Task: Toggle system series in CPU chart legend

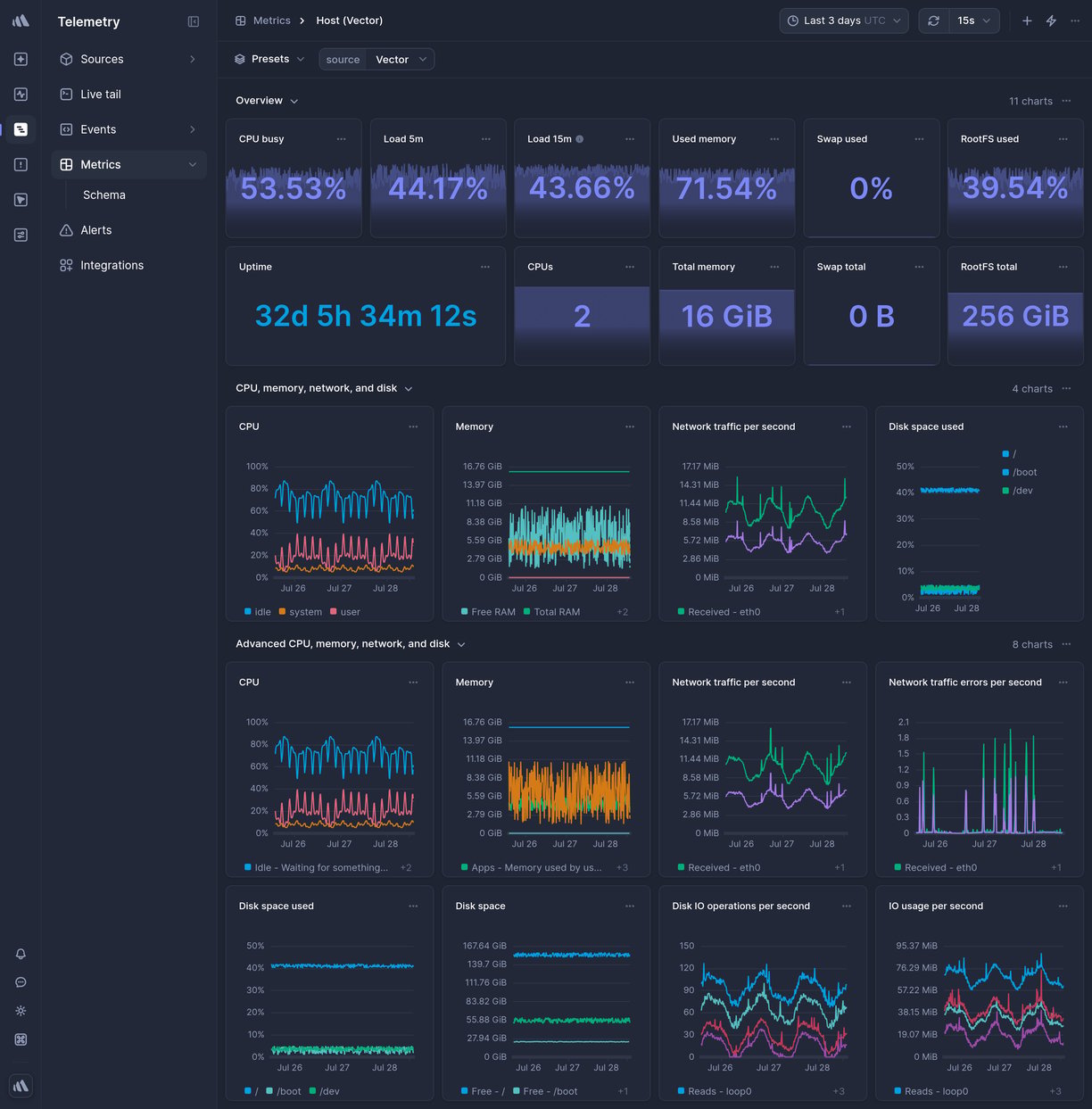Action: (301, 612)
